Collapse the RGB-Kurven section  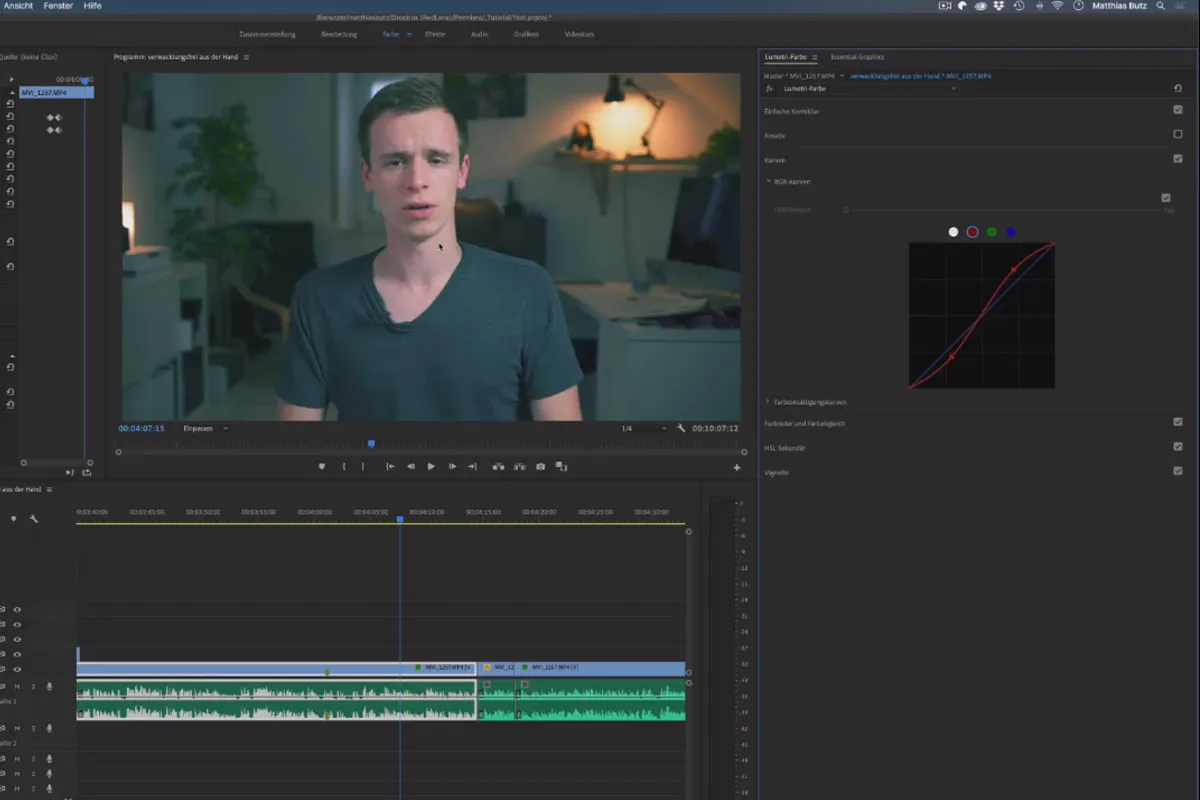(768, 182)
